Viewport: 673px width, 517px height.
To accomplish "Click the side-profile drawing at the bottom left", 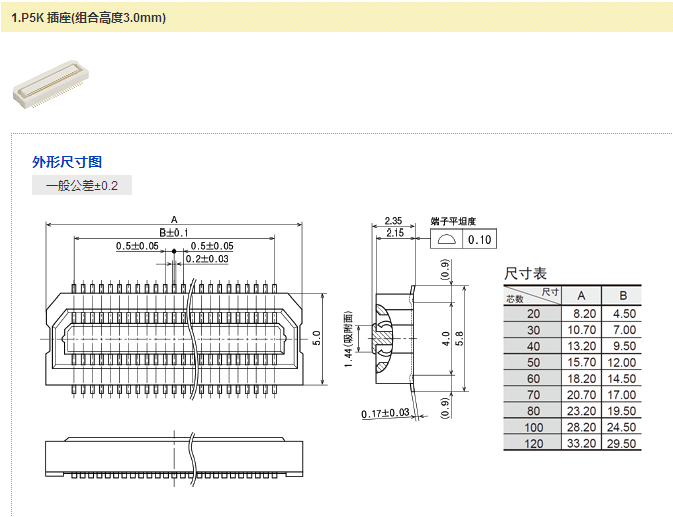I will [175, 453].
